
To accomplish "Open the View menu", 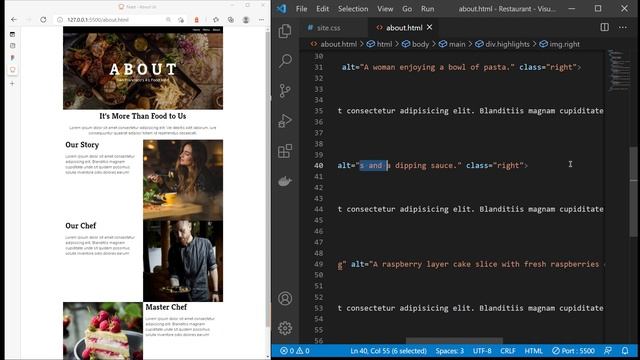I will [x=385, y=9].
